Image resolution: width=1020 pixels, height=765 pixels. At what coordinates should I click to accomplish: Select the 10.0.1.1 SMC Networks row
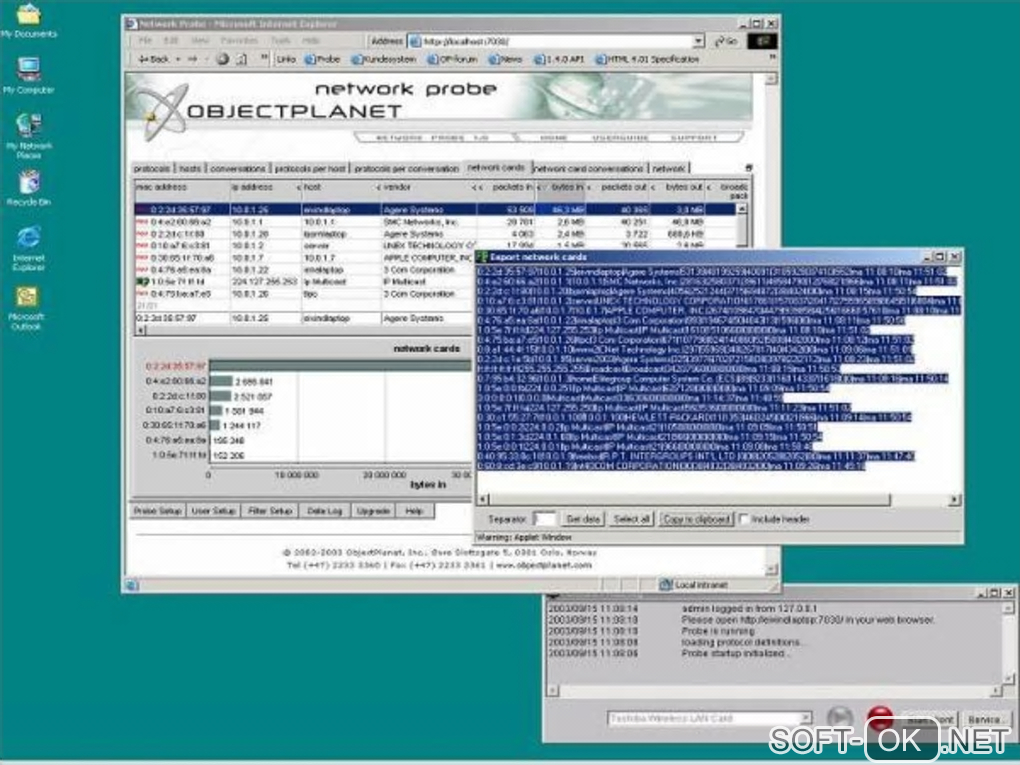(436, 222)
